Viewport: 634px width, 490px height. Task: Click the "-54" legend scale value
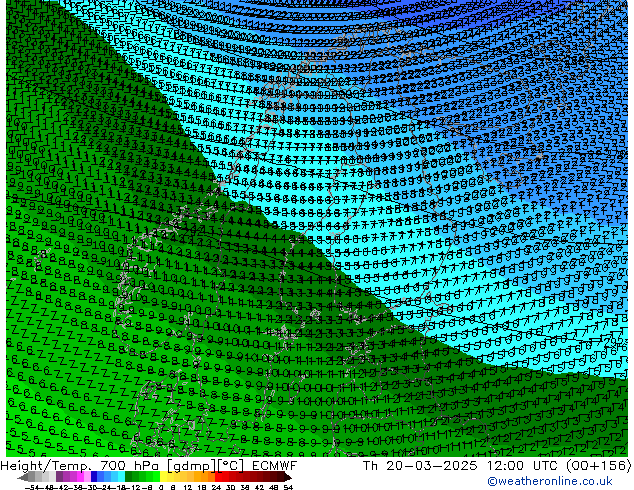pos(32,488)
